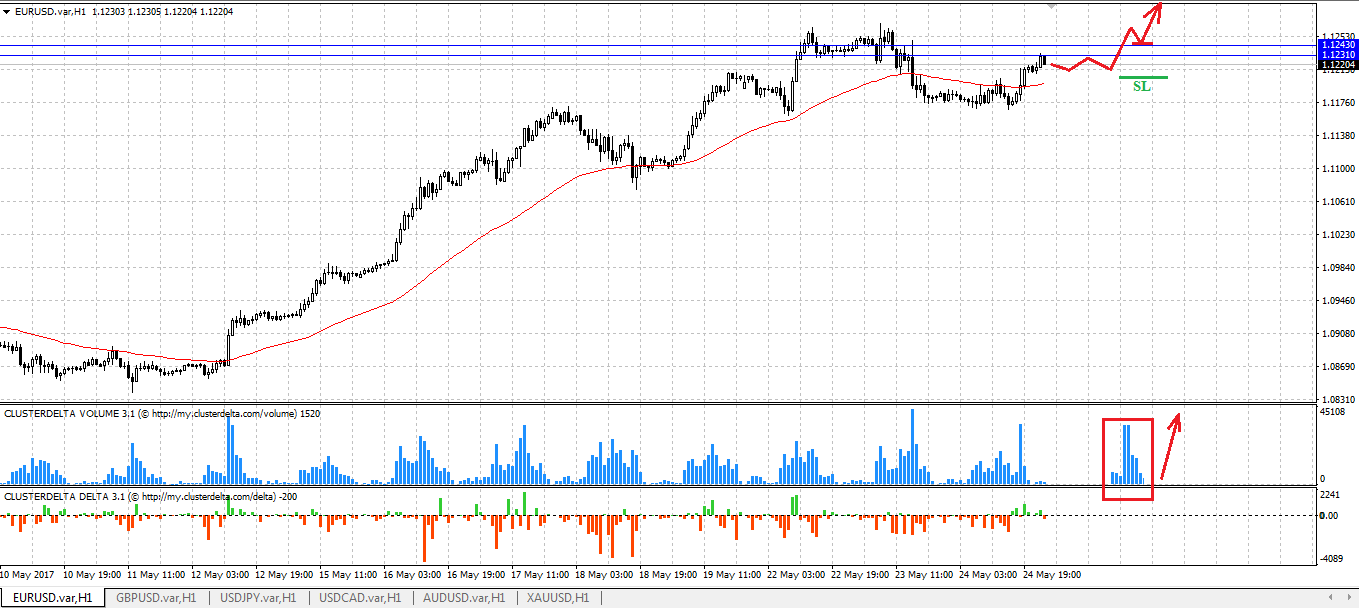This screenshot has width=1359, height=609.
Task: Click the CLUSTERDELTA DELTA 3.1 indicator label
Action: (150, 496)
